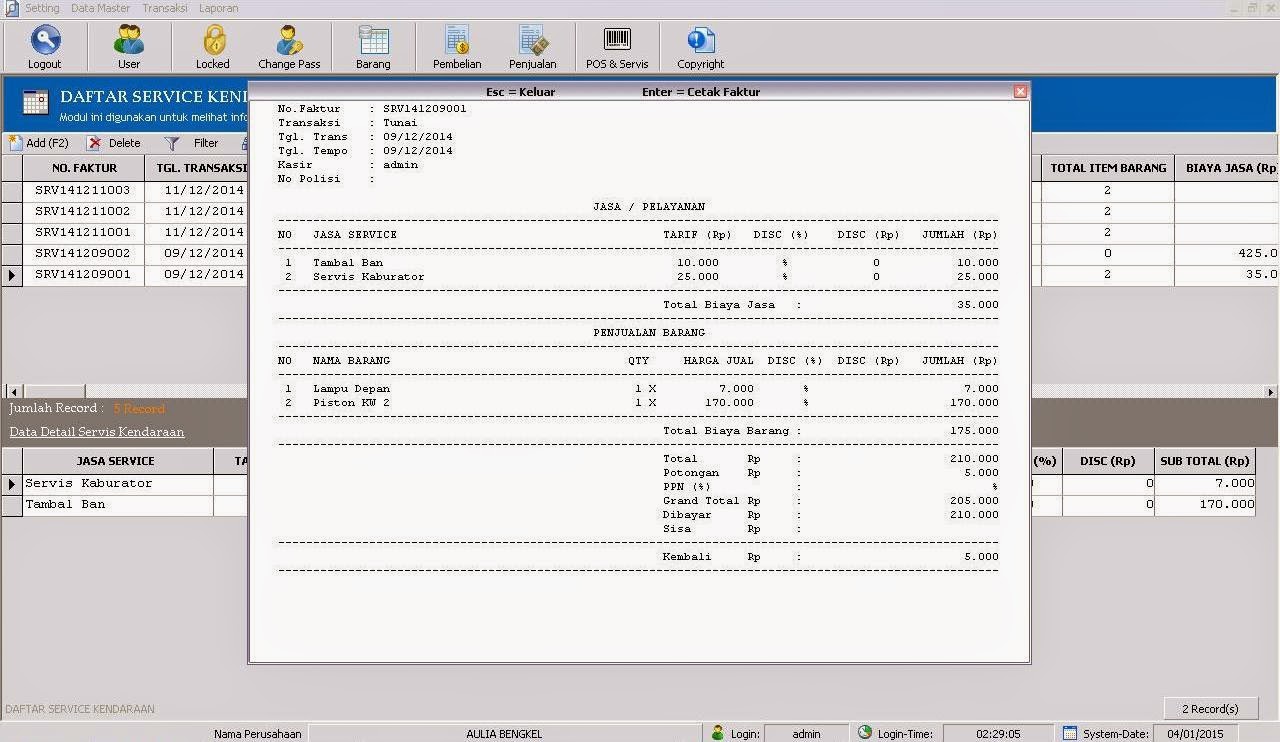Open Change Pass toolbar icon

(289, 47)
